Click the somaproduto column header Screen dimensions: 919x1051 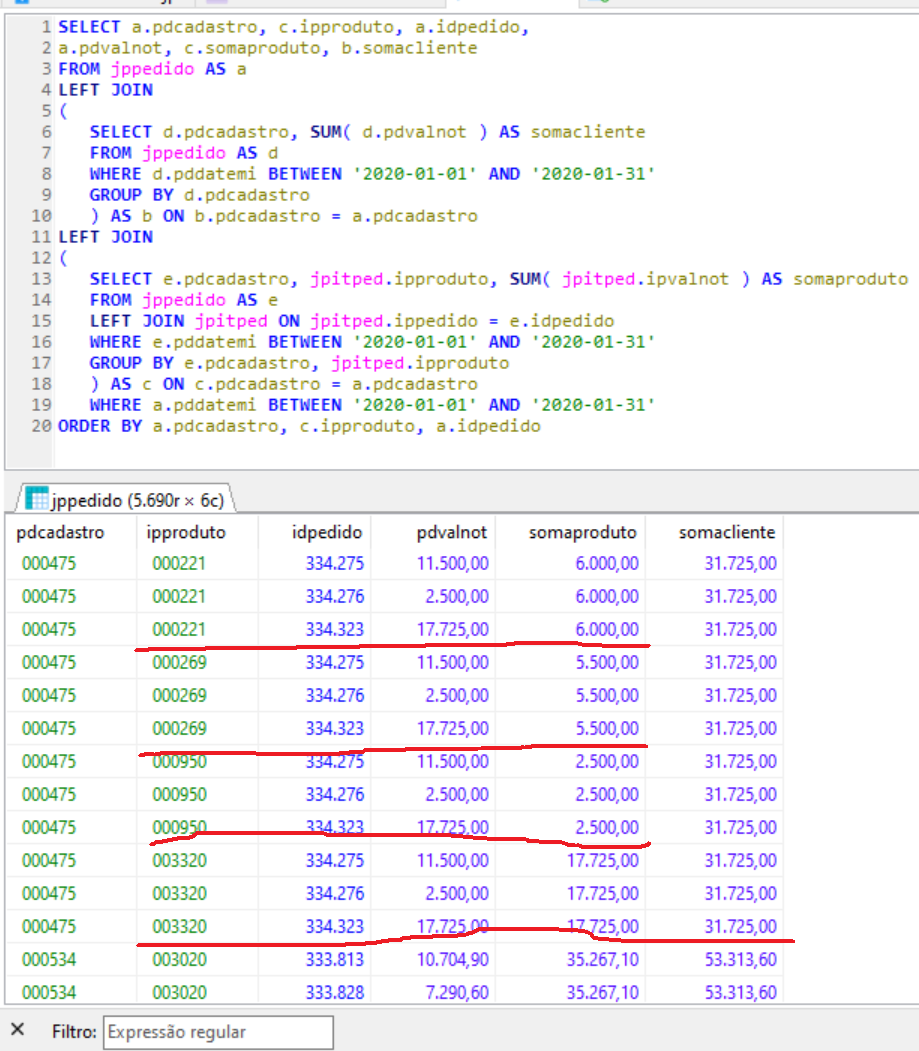[583, 532]
